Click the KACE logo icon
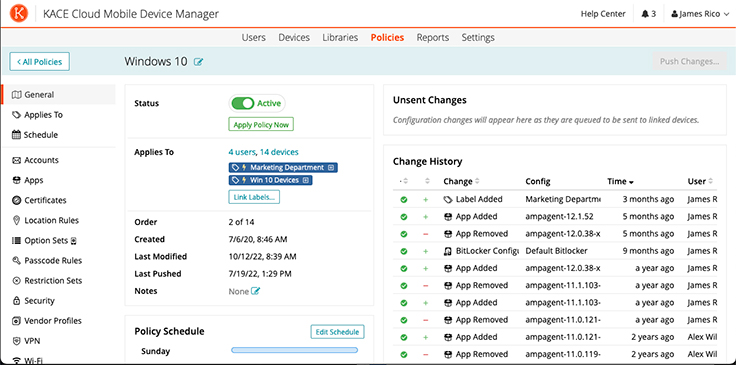 coord(19,14)
